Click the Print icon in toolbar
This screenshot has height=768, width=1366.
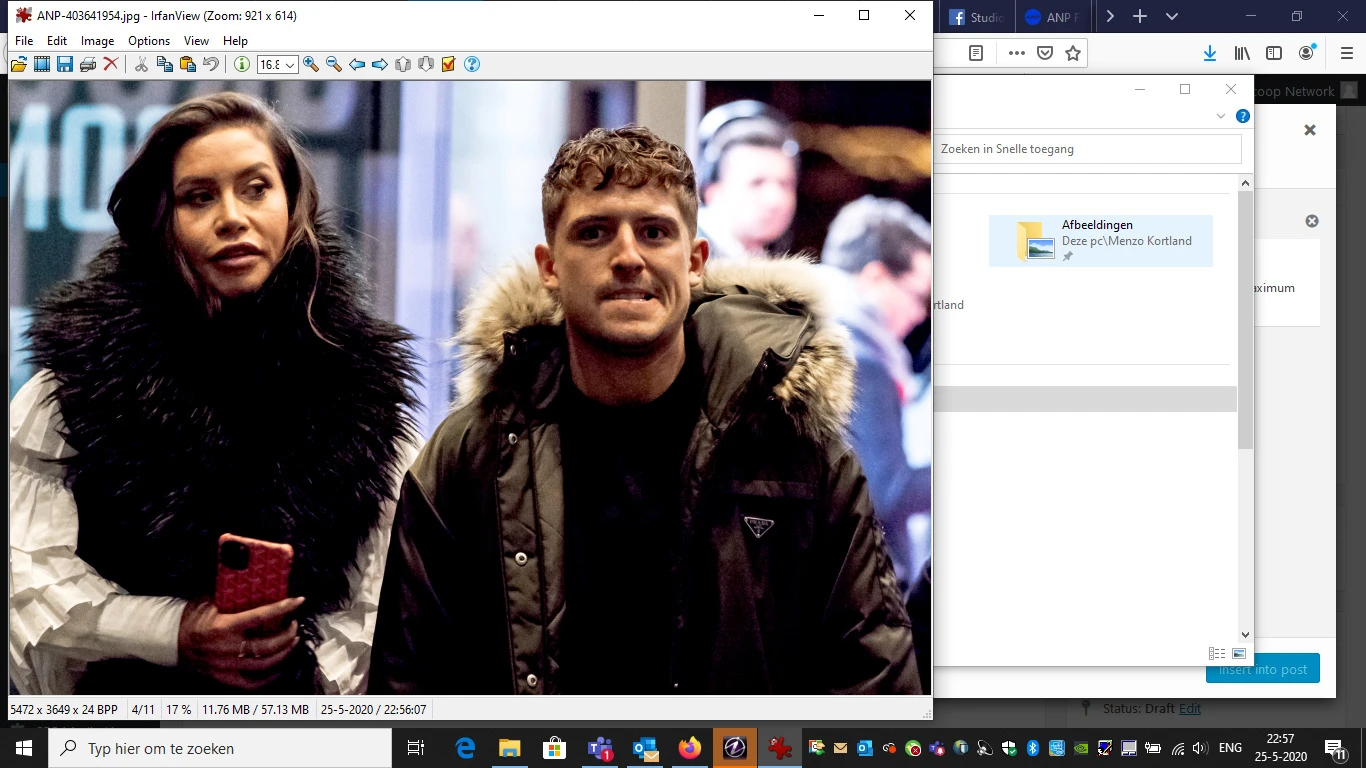click(88, 65)
